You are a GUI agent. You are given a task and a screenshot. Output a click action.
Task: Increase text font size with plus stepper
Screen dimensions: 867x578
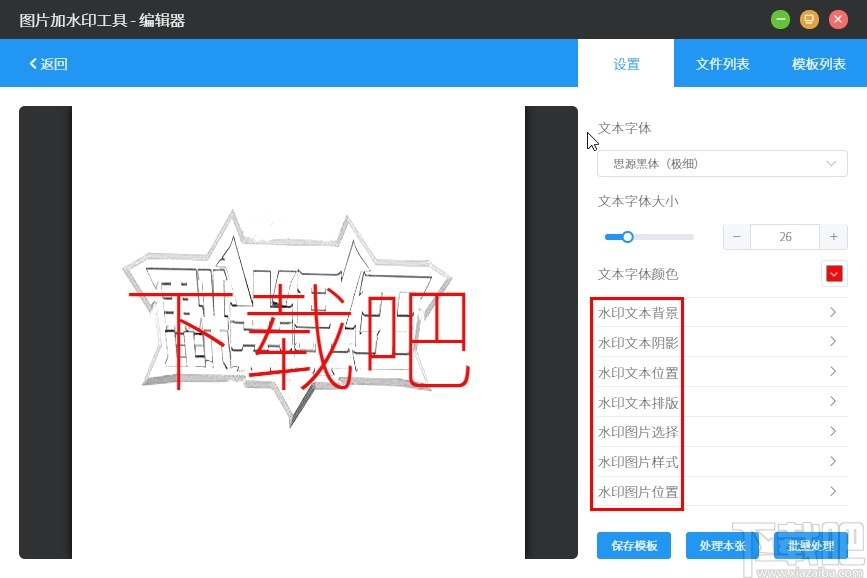pyautogui.click(x=833, y=236)
